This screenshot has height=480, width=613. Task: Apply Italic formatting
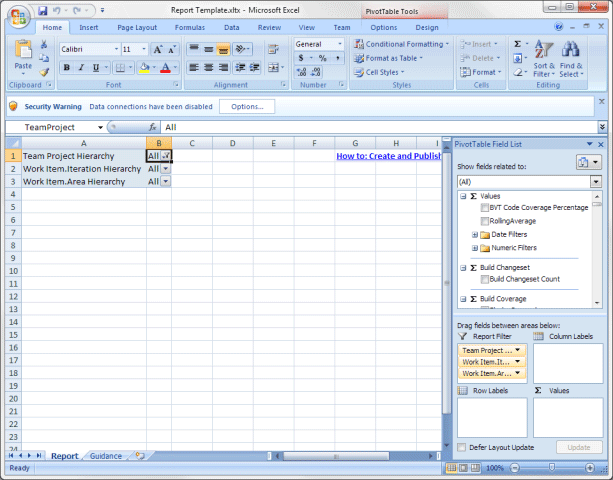pyautogui.click(x=81, y=68)
